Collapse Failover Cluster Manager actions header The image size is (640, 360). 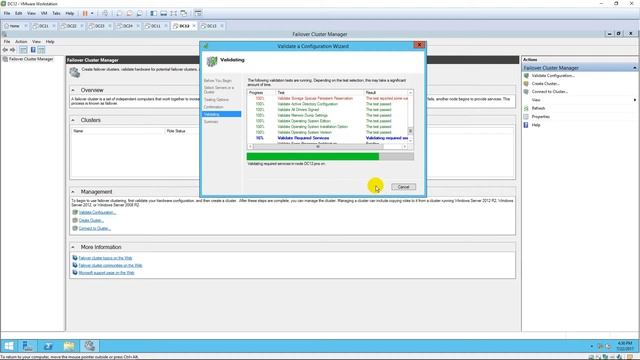coord(635,68)
